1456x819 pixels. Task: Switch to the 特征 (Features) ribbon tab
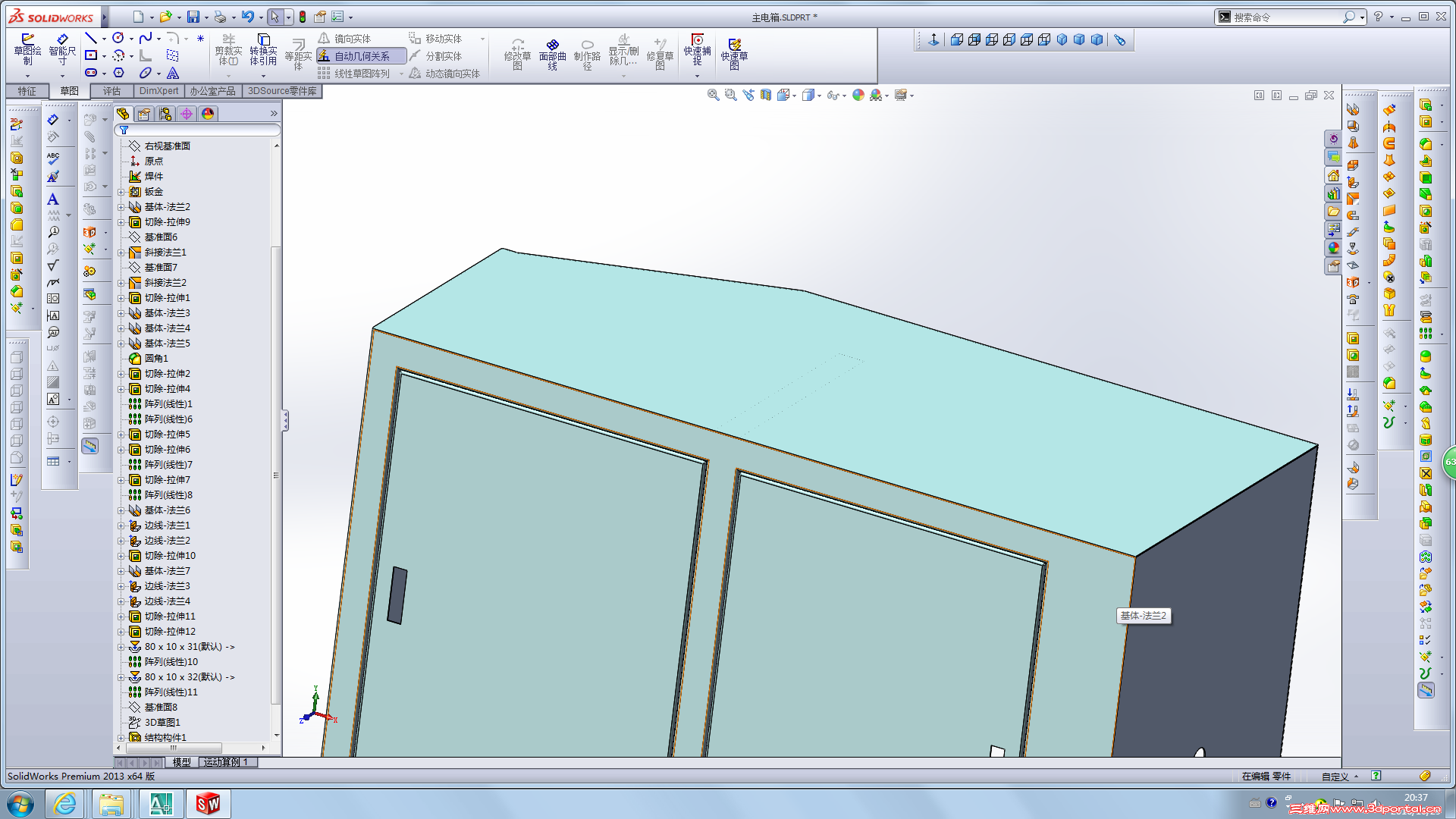pos(27,91)
